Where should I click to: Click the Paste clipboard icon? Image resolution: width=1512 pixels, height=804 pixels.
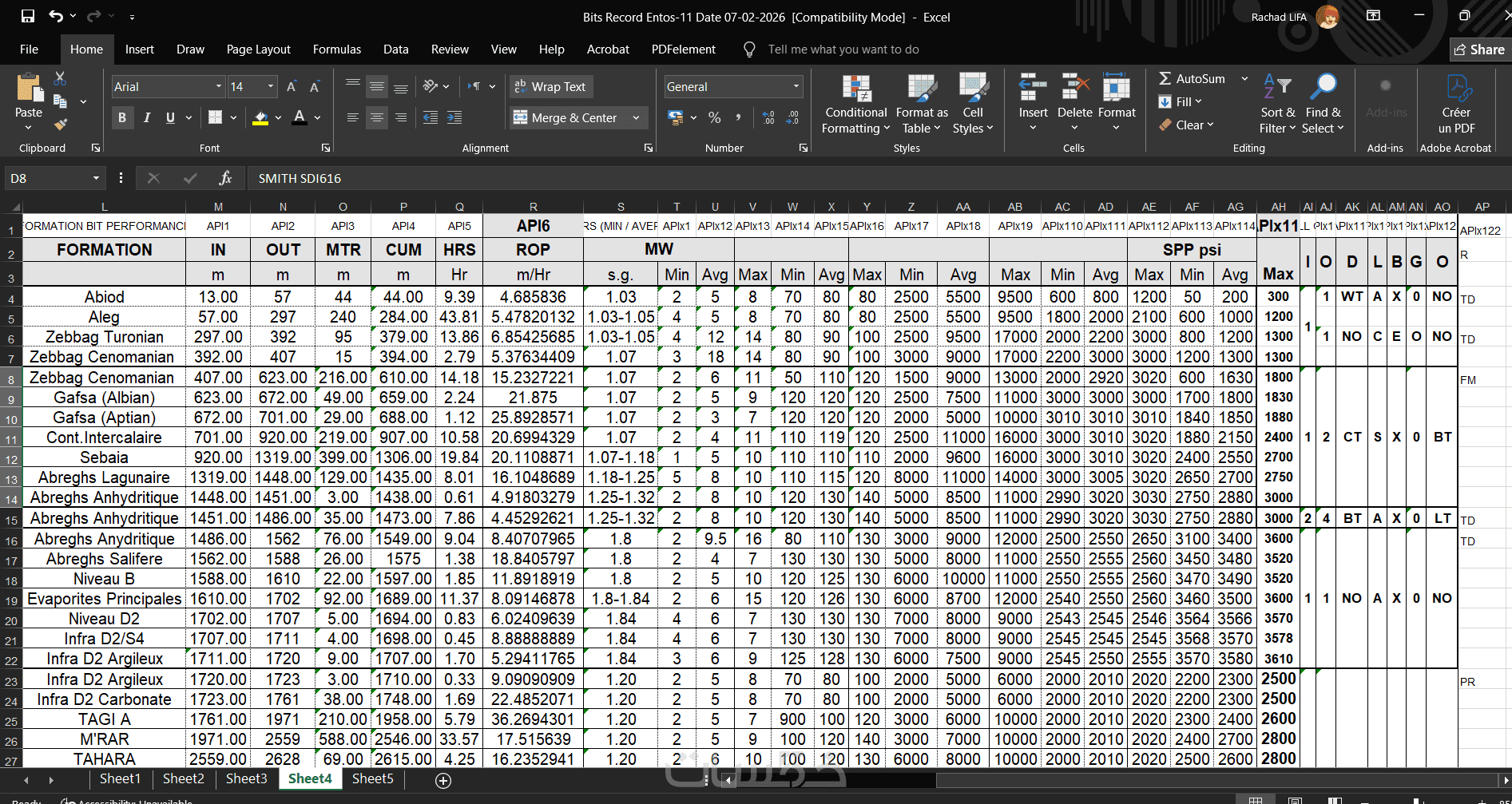29,88
